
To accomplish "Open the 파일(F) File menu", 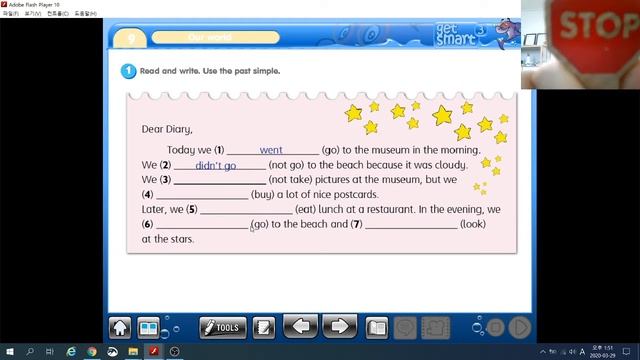I will point(10,13).
